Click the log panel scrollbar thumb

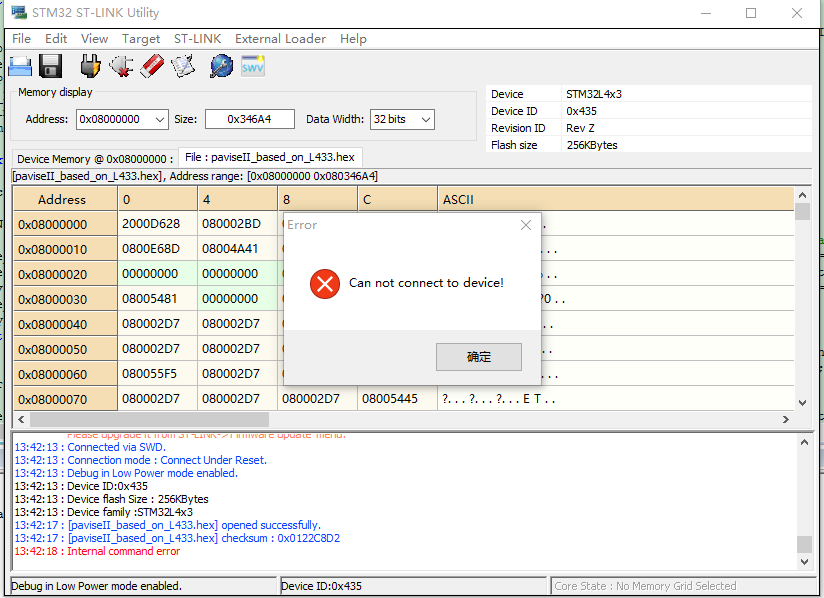(804, 544)
